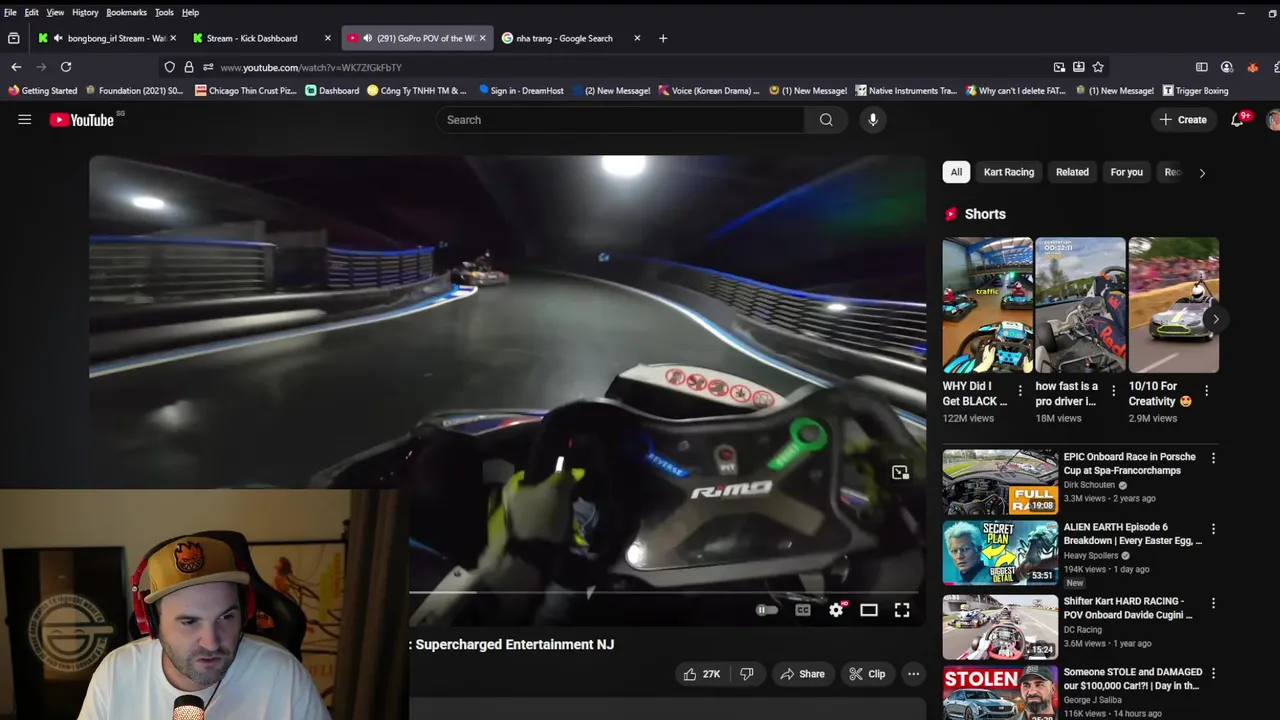The height and width of the screenshot is (720, 1280).
Task: Toggle the autoplay switch
Action: [766, 610]
